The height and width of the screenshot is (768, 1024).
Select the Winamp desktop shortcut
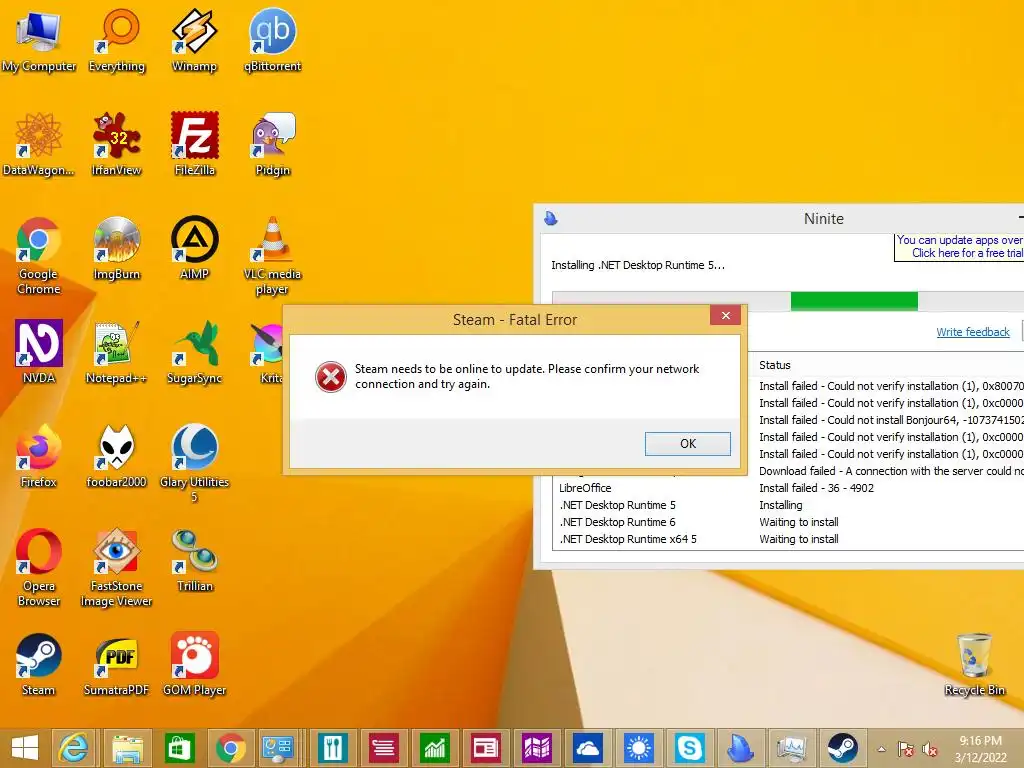tap(194, 40)
